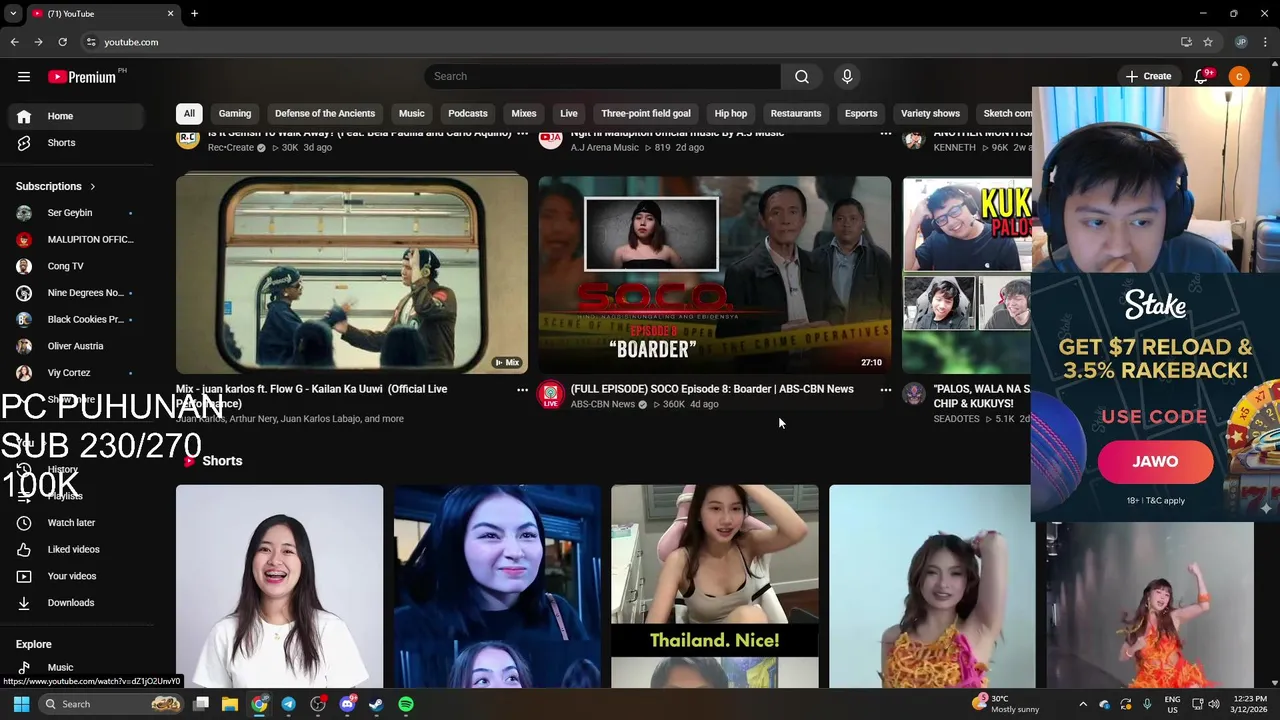Select the Variety shows chip
This screenshot has width=1280, height=720.
[x=930, y=113]
